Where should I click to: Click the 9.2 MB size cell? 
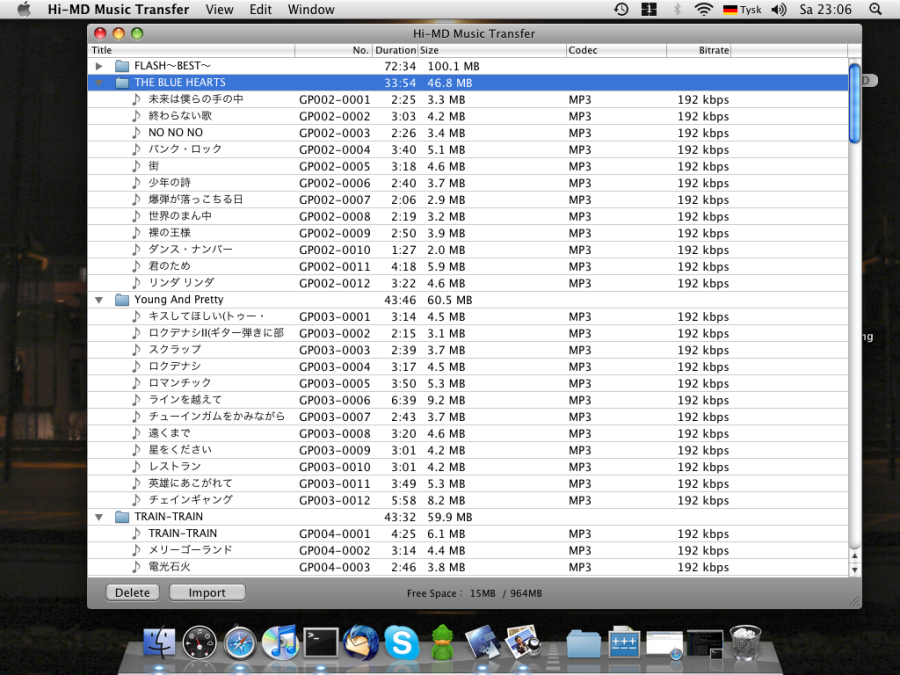click(446, 400)
